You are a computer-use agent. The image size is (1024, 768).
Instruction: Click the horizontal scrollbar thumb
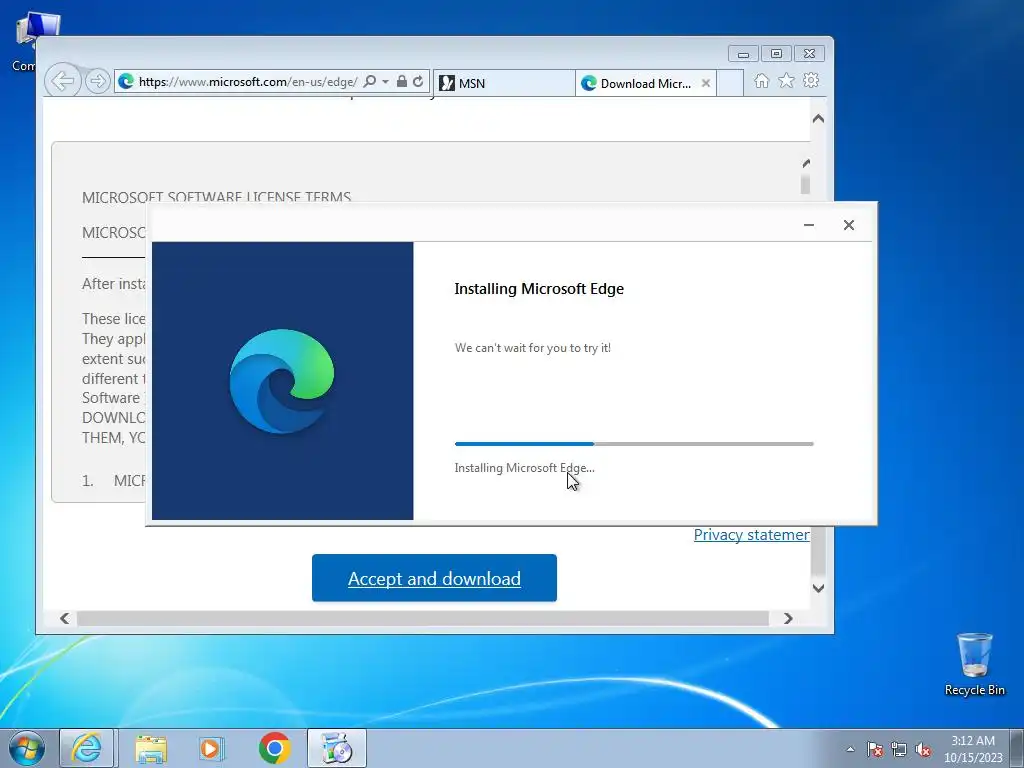[423, 618]
